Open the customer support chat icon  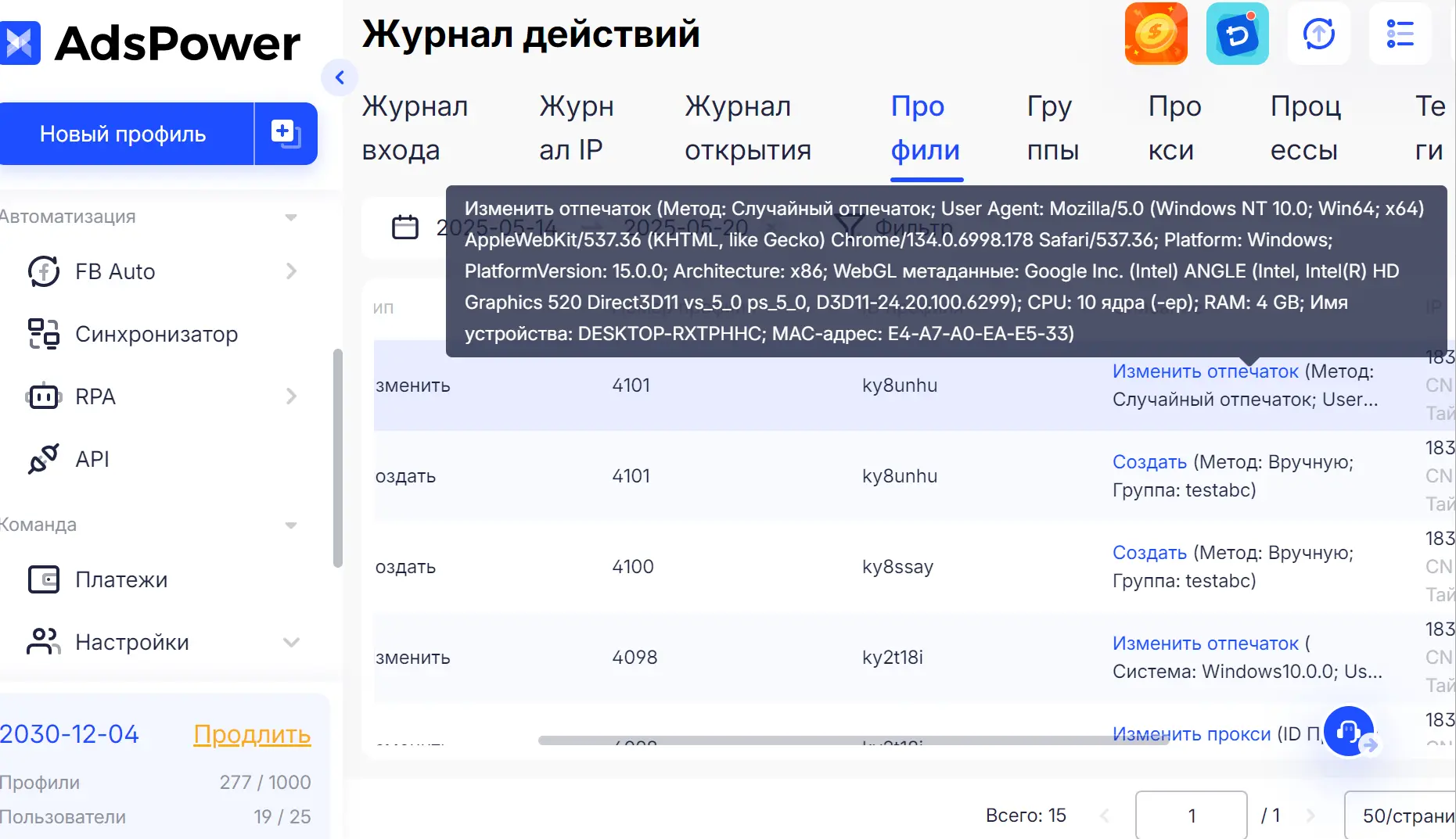[1349, 731]
